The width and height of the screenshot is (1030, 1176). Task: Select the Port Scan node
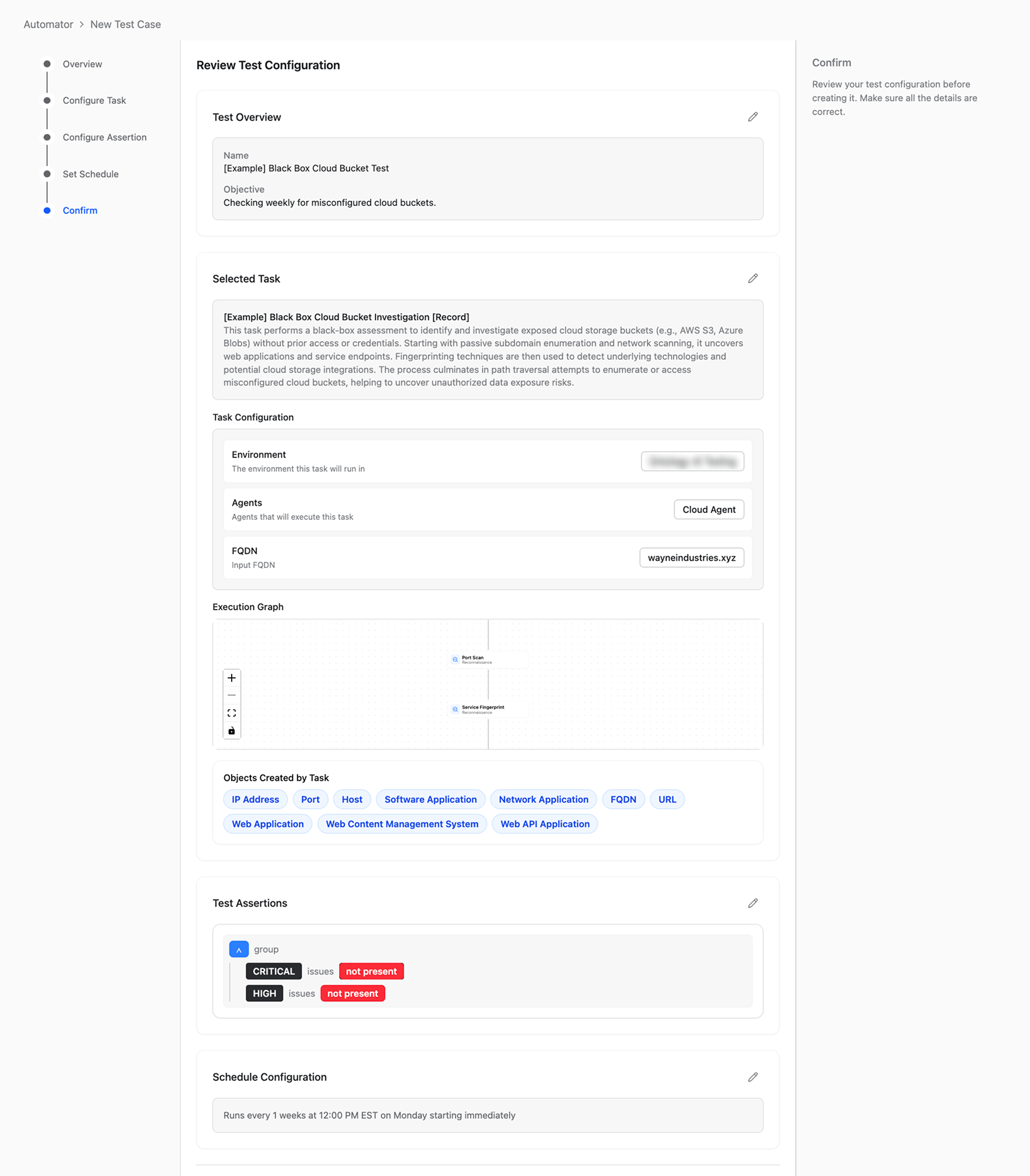[x=488, y=660]
